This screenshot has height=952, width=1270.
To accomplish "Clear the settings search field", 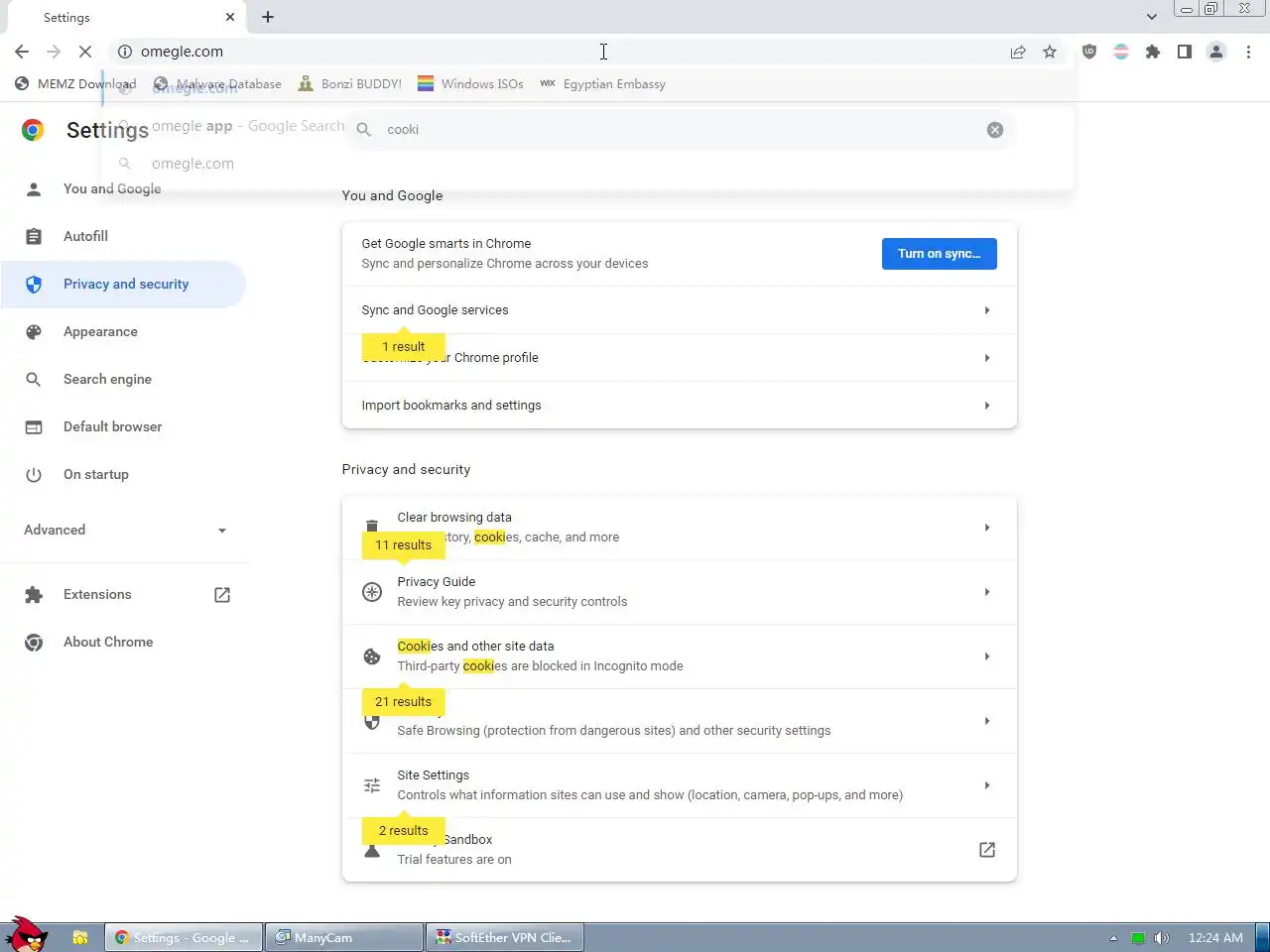I will click(995, 130).
